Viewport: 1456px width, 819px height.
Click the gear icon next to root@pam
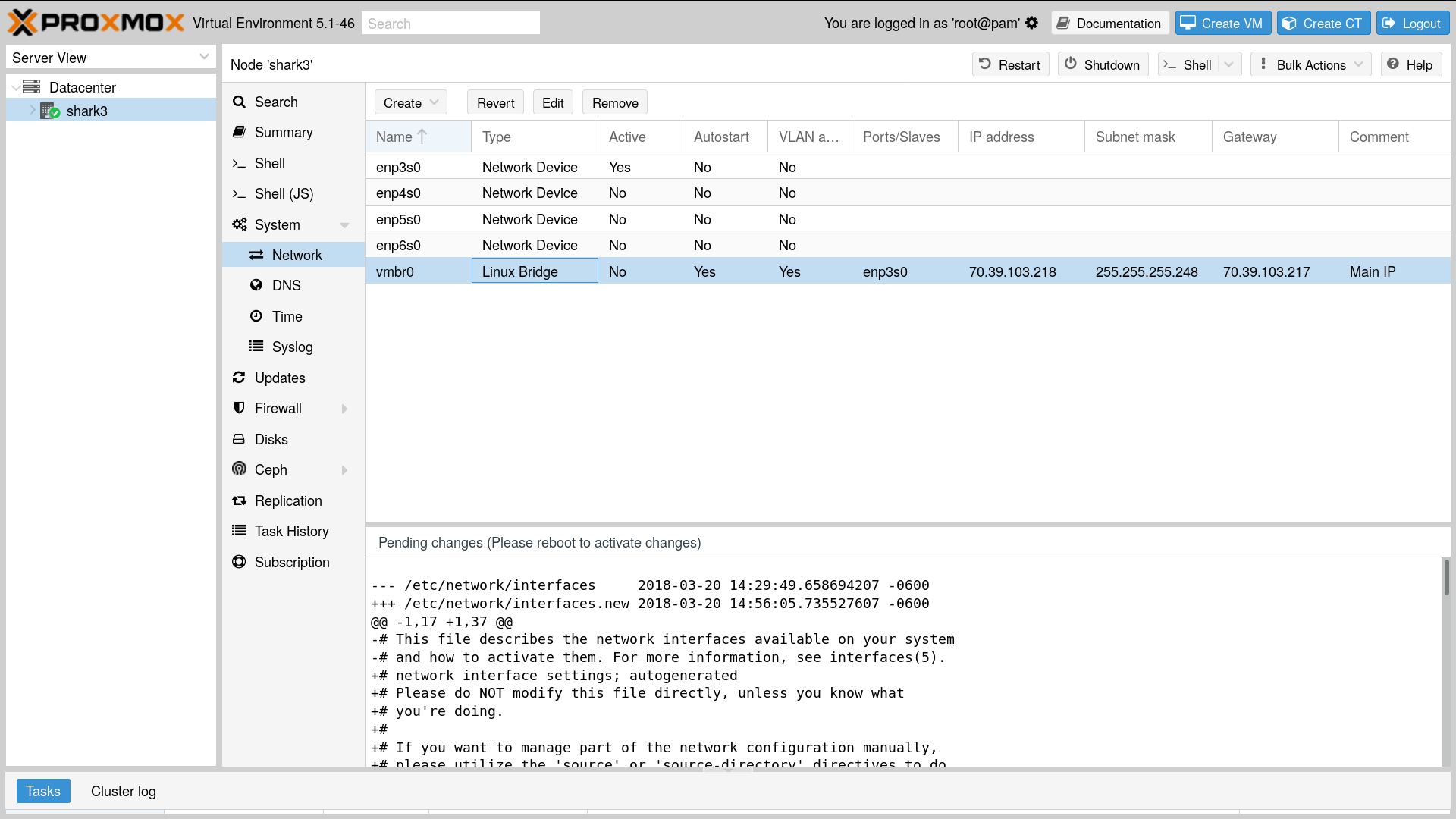[1031, 24]
